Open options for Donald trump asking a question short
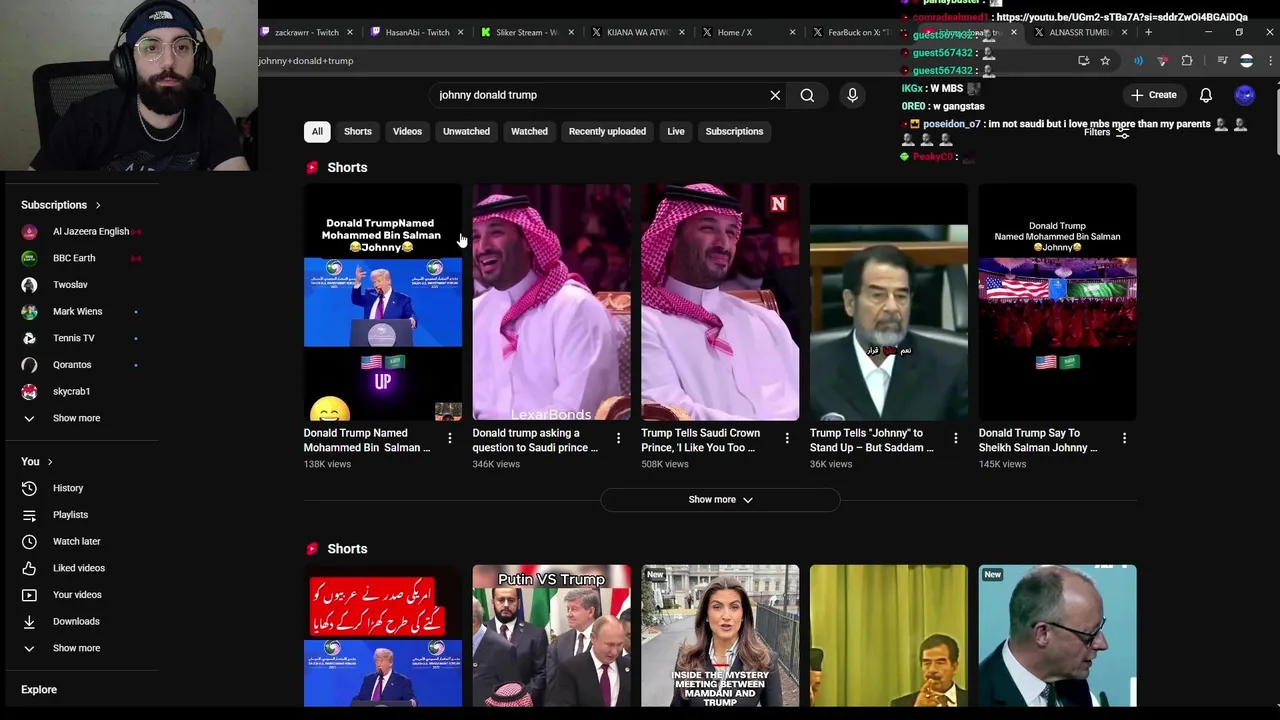This screenshot has height=720, width=1280. point(618,438)
